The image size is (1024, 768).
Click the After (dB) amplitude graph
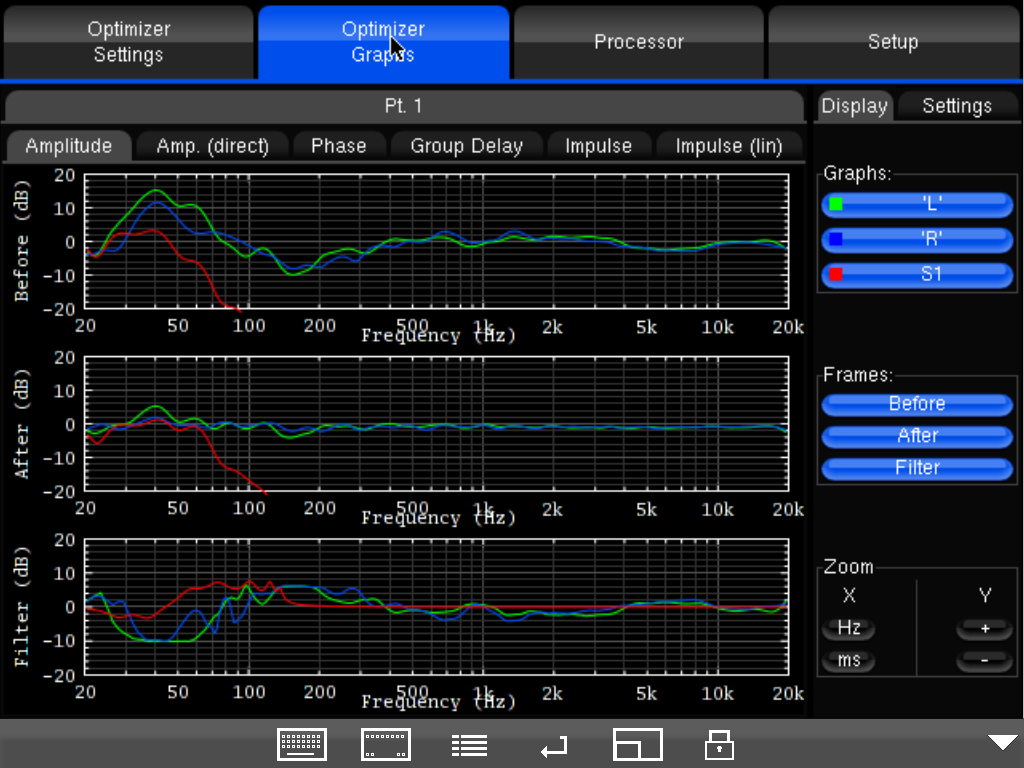click(x=436, y=424)
